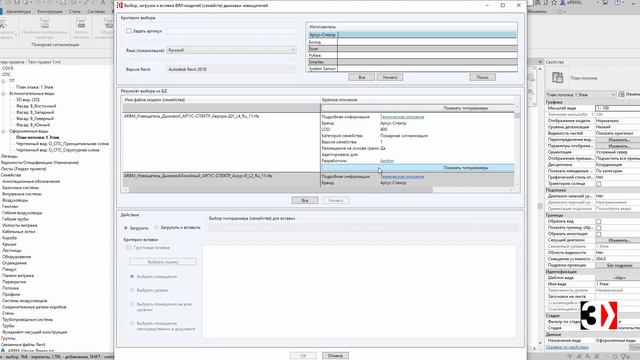Click the highlighted 'Показать типоразмеры' button

pos(418,168)
